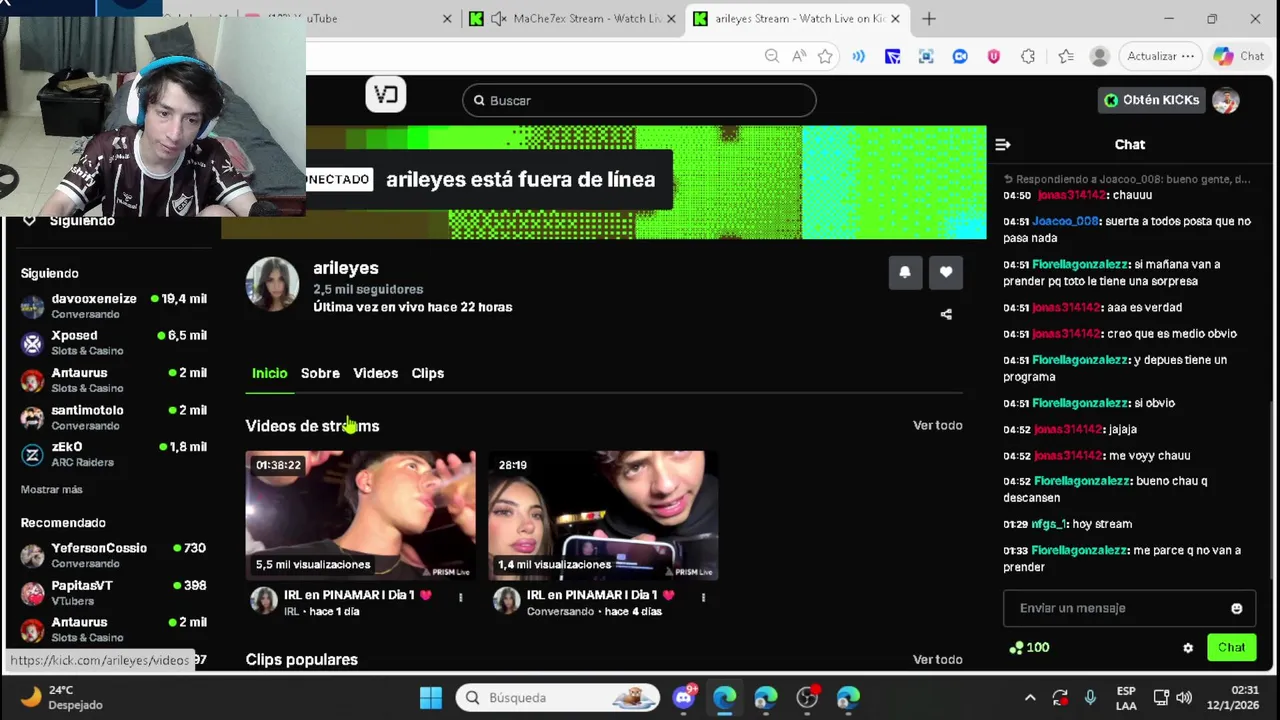Screen dimensions: 1280x720
Task: Click Ver todo for Clips populares
Action: (937, 659)
